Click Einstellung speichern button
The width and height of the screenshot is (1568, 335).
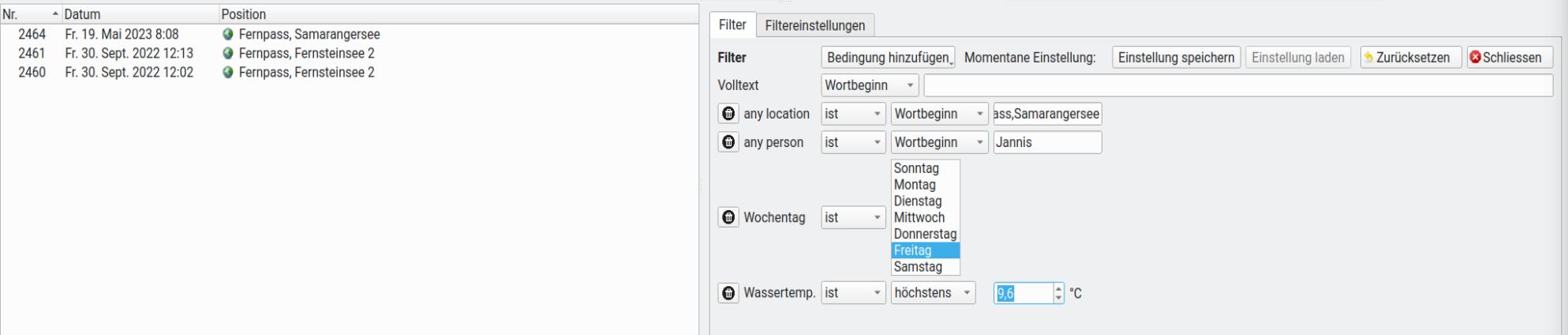[x=1176, y=58]
